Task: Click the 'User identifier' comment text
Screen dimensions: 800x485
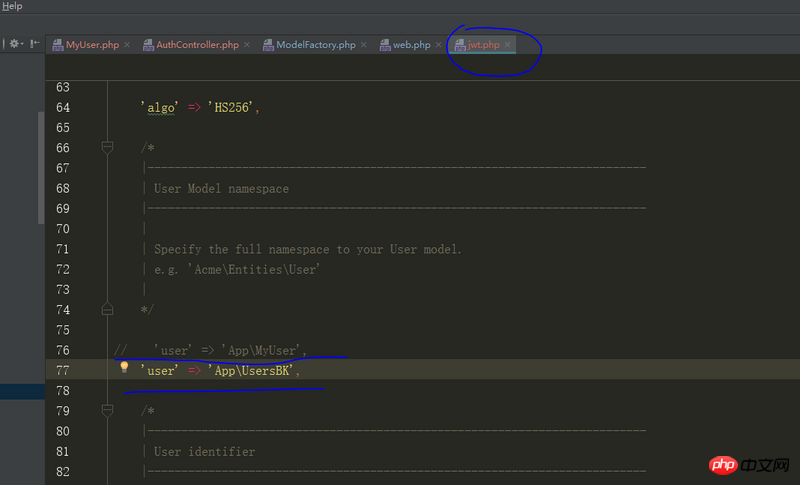Action: pyautogui.click(x=205, y=452)
